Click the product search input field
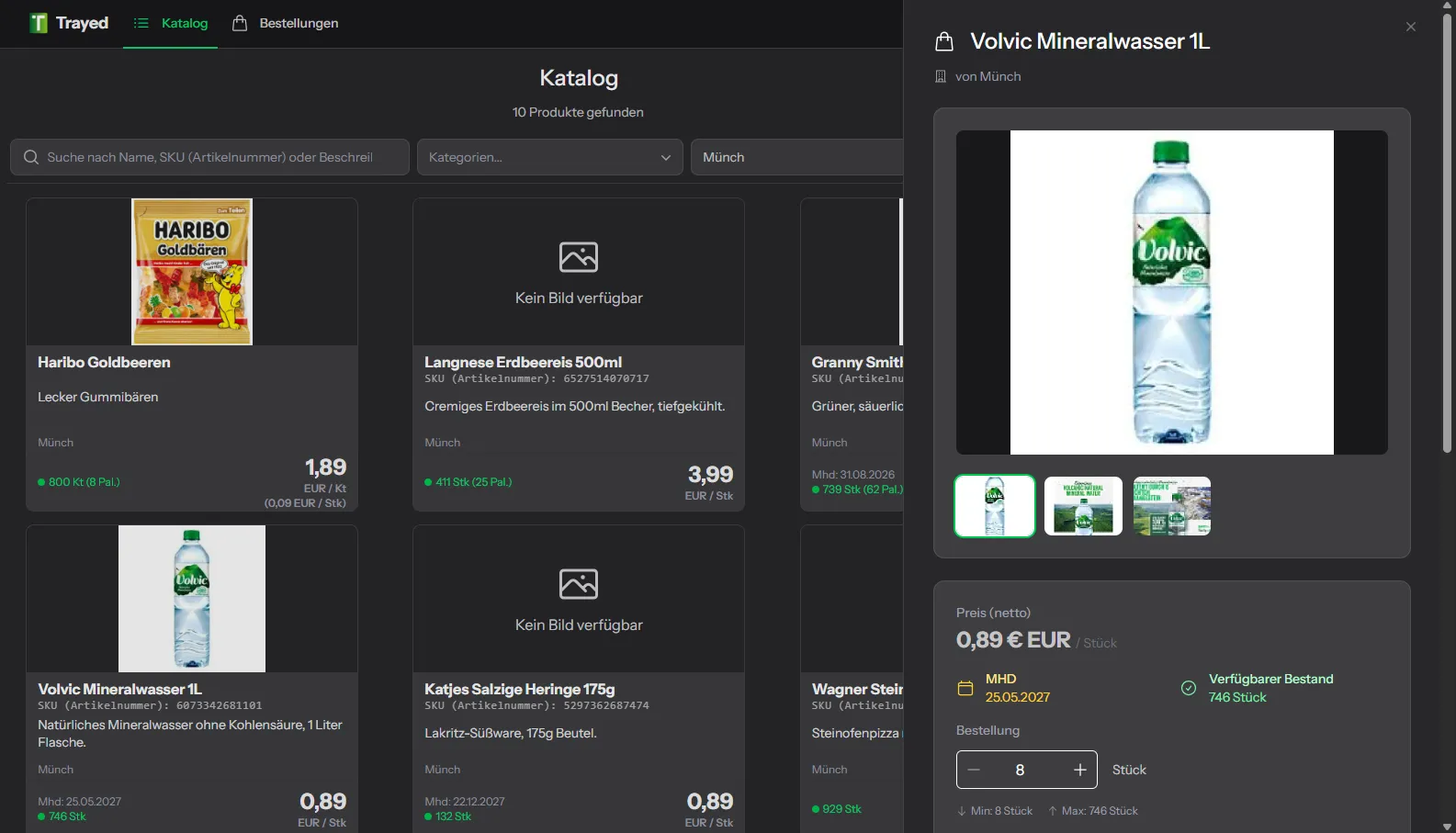The width and height of the screenshot is (1456, 833). tap(209, 157)
